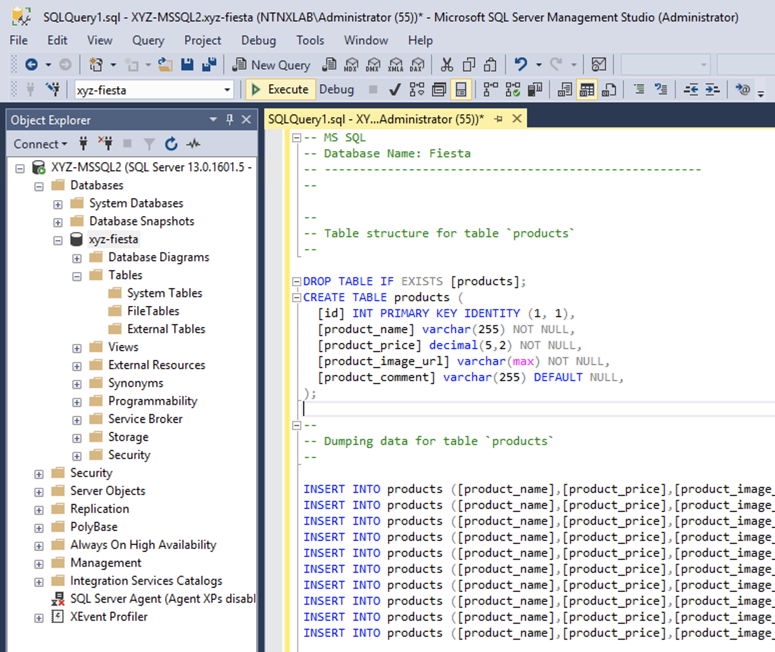Click the Save All icon
This screenshot has height=652, width=775.
click(210, 65)
